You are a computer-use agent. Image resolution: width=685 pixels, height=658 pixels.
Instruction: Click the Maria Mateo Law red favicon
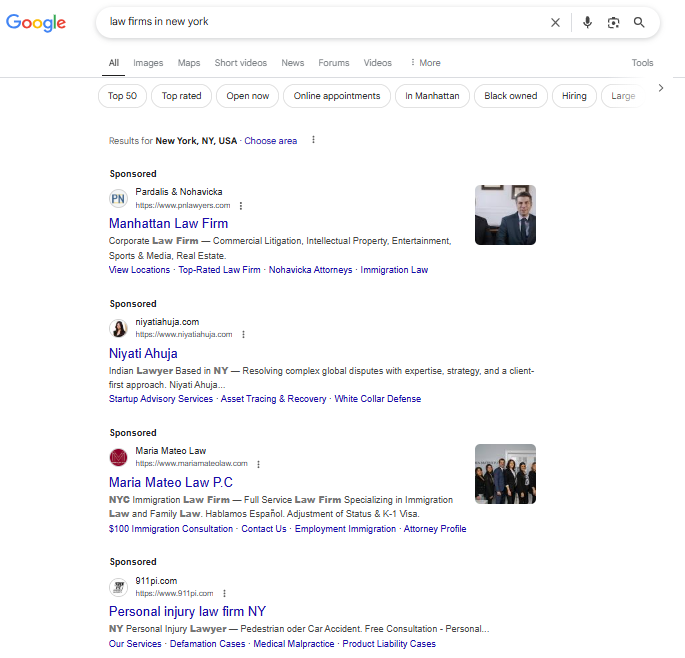tap(118, 457)
